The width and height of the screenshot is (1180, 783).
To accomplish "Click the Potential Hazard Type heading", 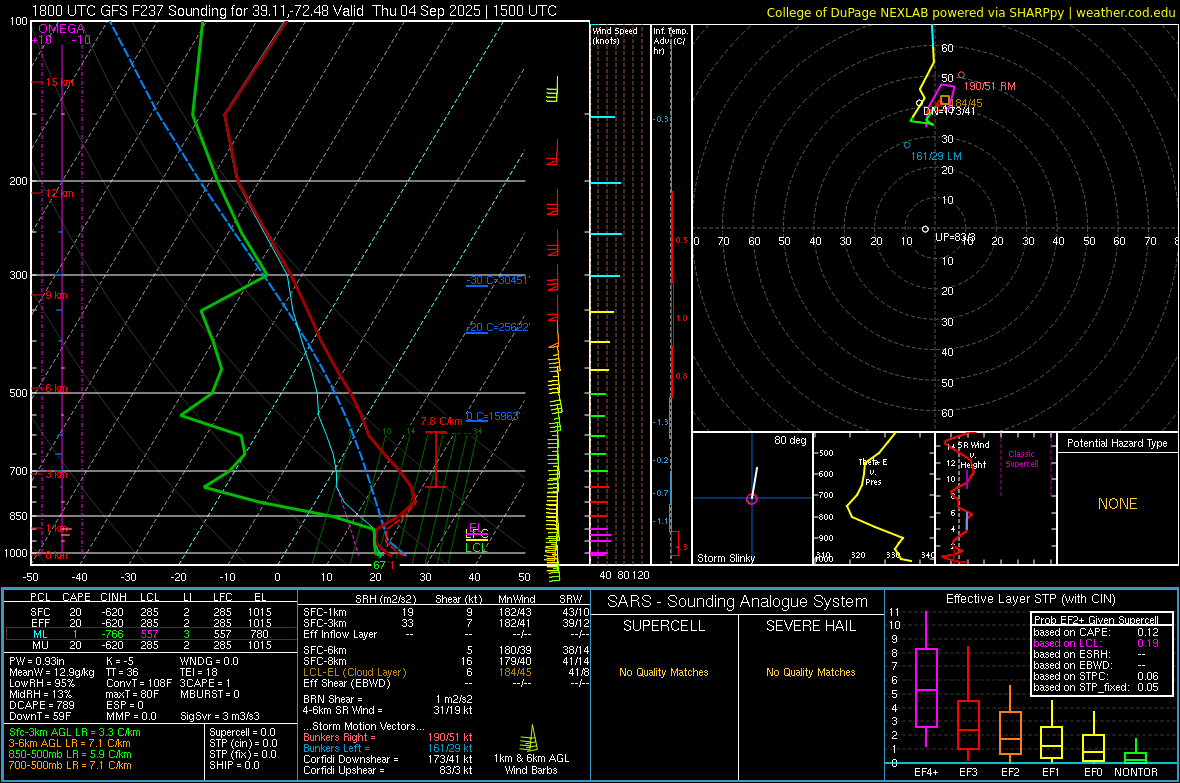I will [x=1117, y=443].
